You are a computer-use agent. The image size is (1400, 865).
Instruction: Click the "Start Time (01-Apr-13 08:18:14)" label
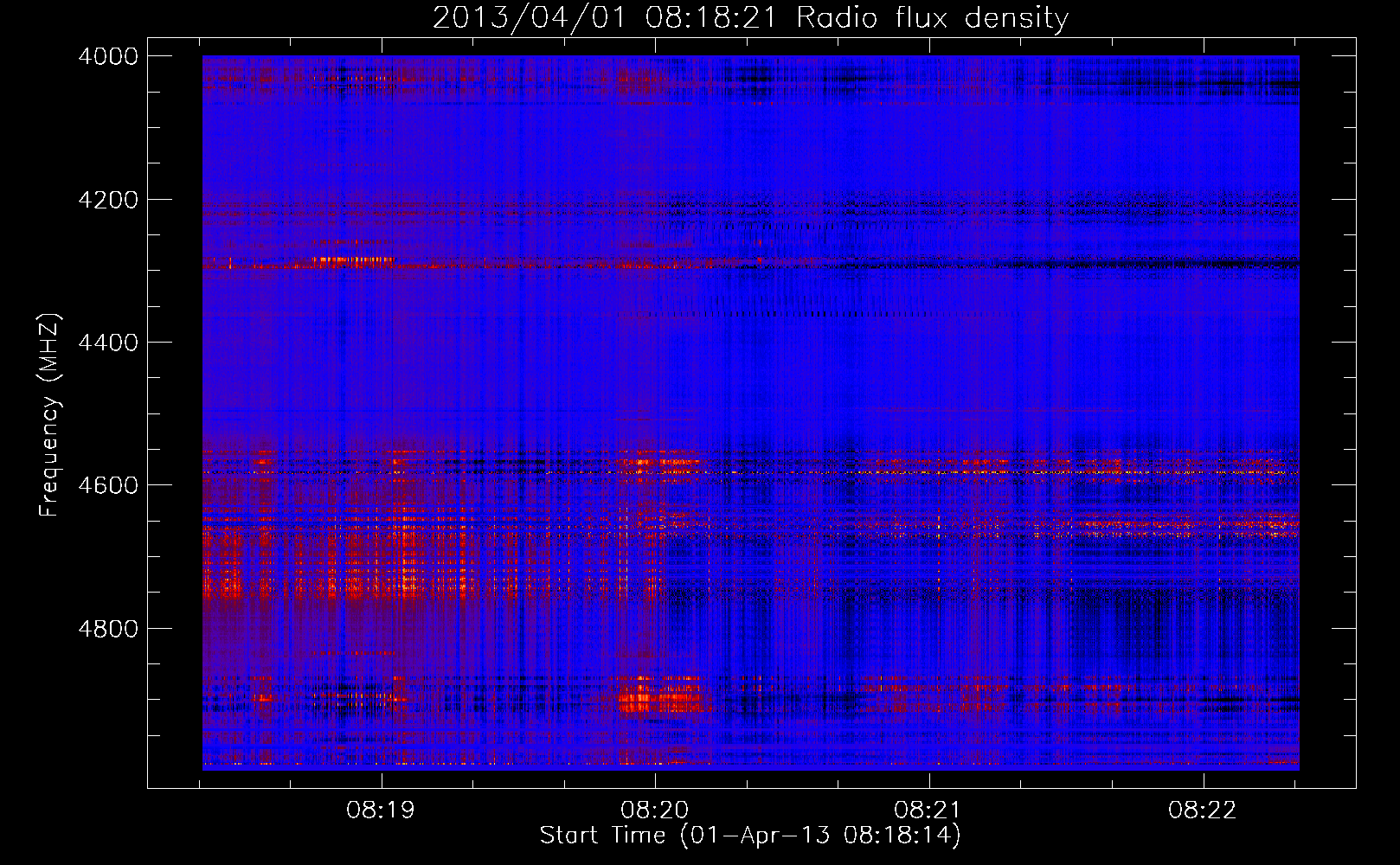750,836
